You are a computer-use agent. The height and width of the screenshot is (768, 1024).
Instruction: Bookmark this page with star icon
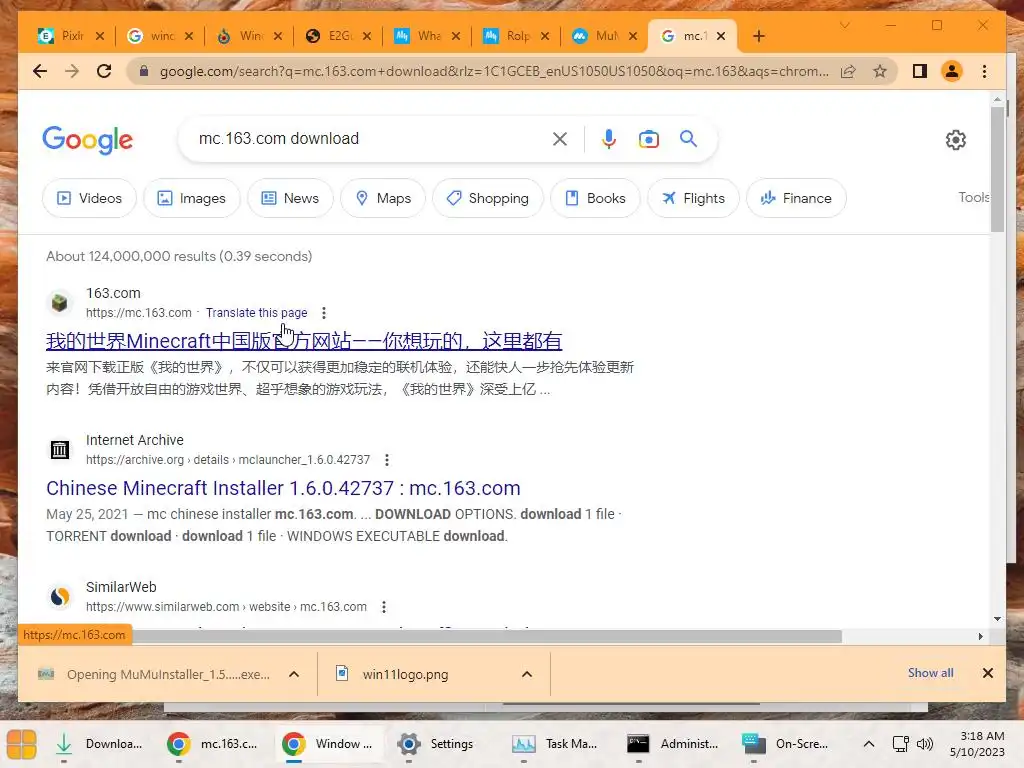pyautogui.click(x=880, y=71)
